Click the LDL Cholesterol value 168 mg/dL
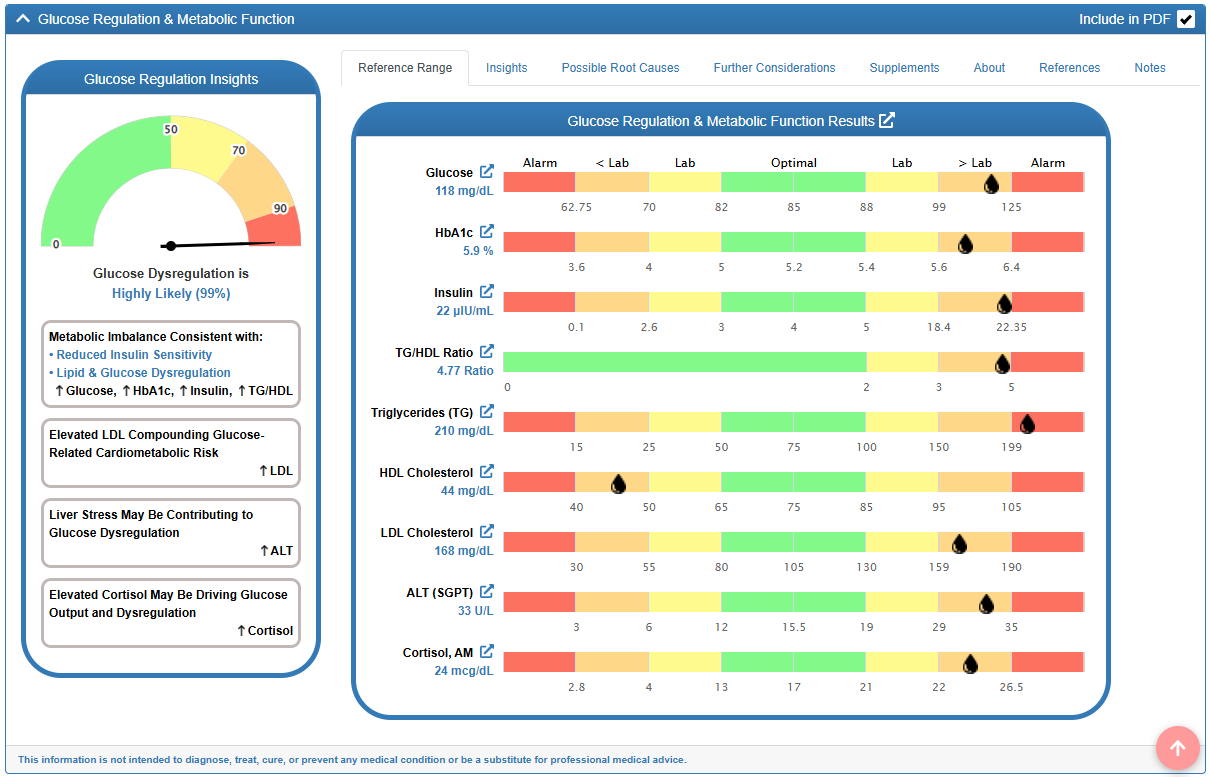 tap(464, 551)
